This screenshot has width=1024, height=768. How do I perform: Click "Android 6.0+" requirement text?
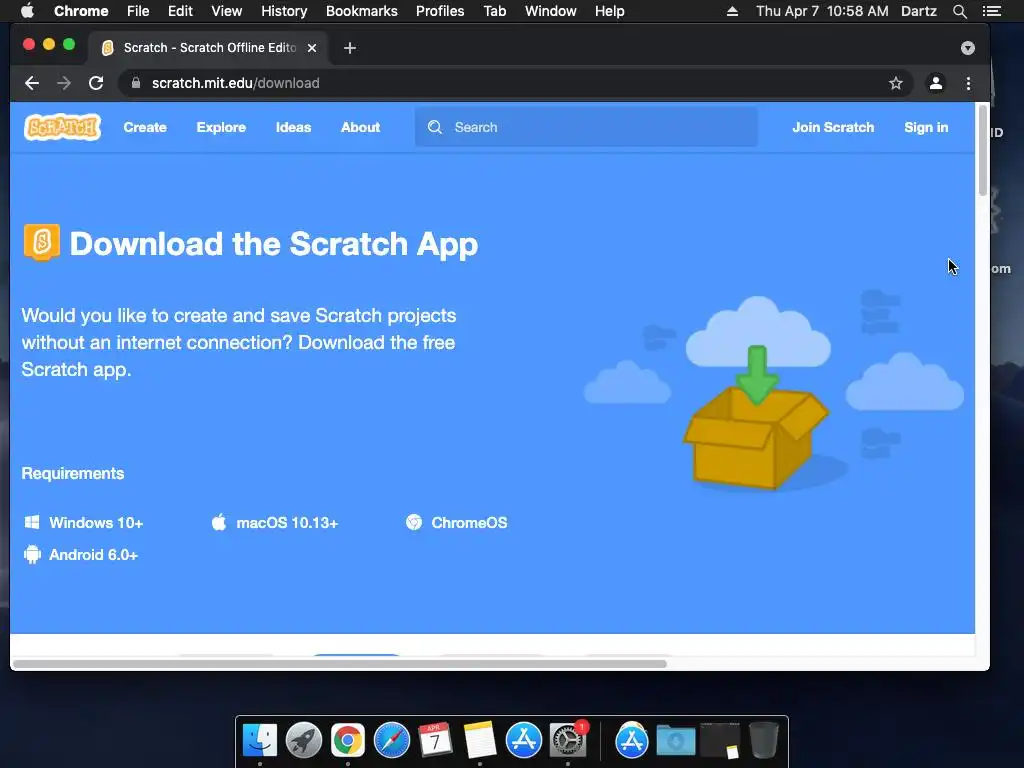coord(93,554)
